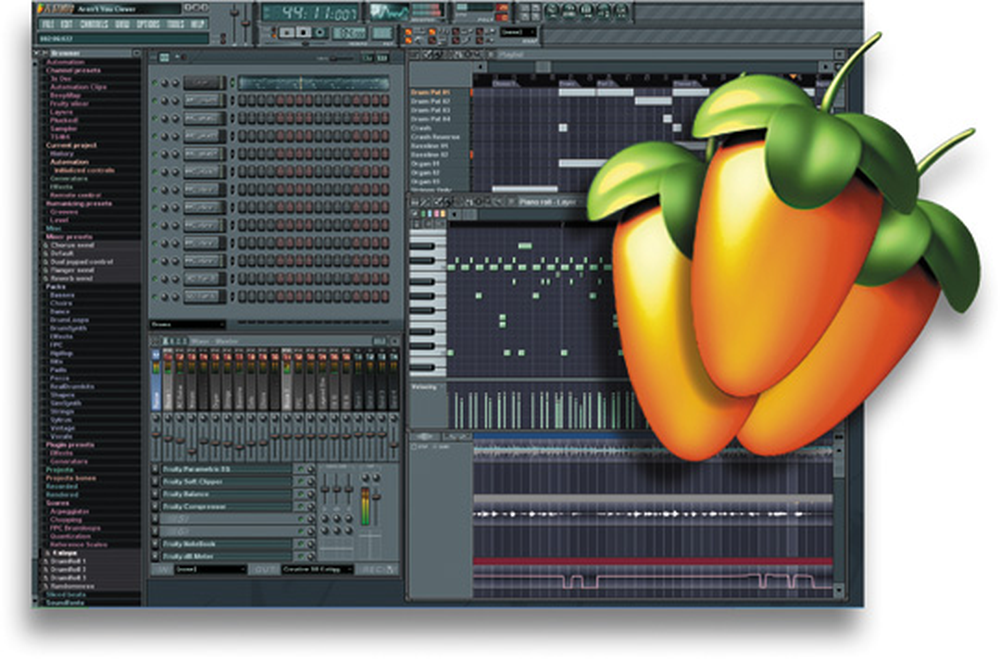Toggle Fruity Soft Clipper enable LED

[x=300, y=482]
